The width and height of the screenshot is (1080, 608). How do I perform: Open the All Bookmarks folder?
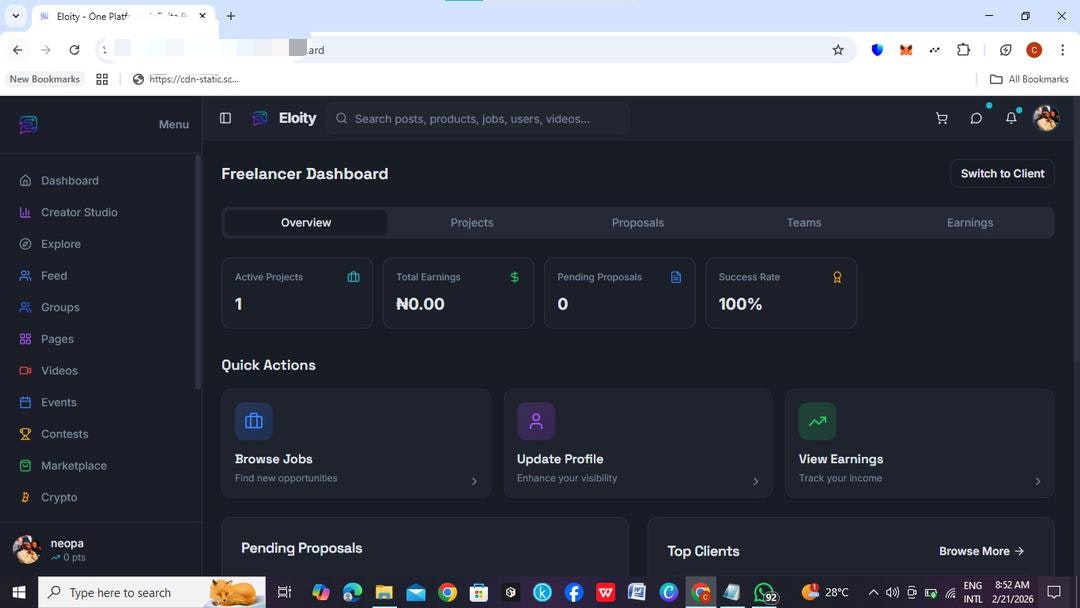click(1029, 79)
